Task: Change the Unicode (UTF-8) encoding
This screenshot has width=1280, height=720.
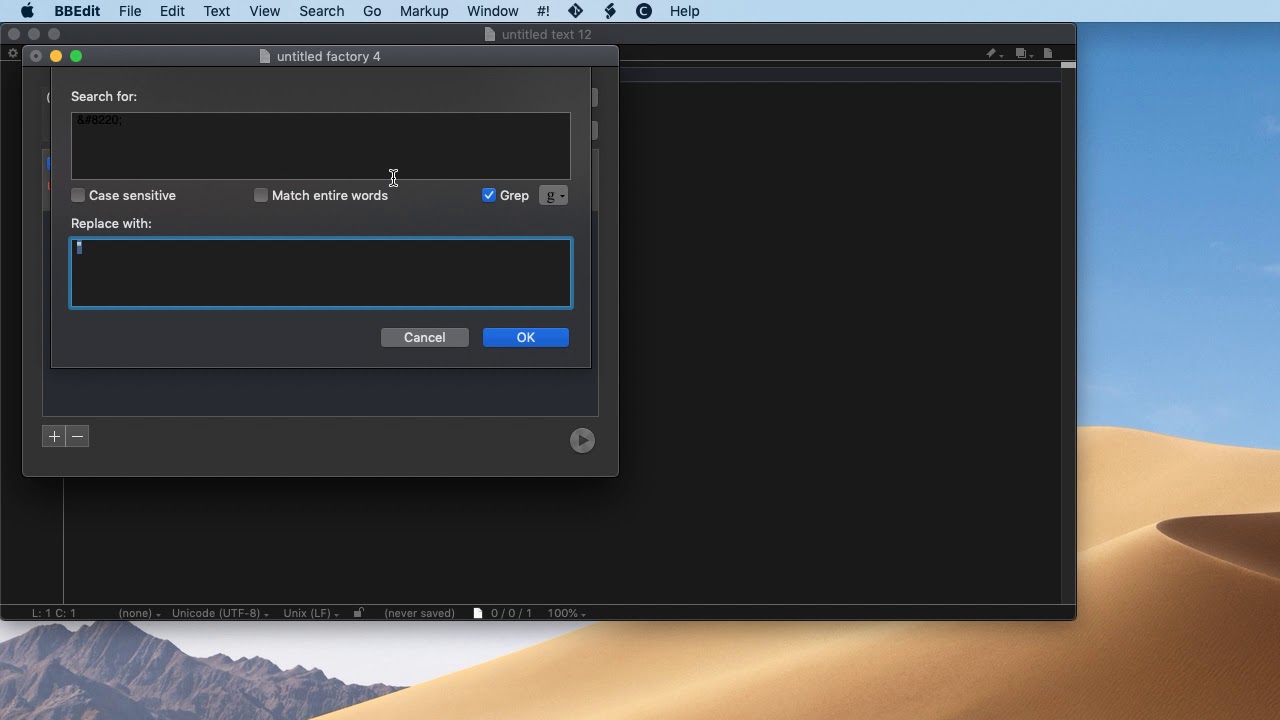Action: (220, 613)
